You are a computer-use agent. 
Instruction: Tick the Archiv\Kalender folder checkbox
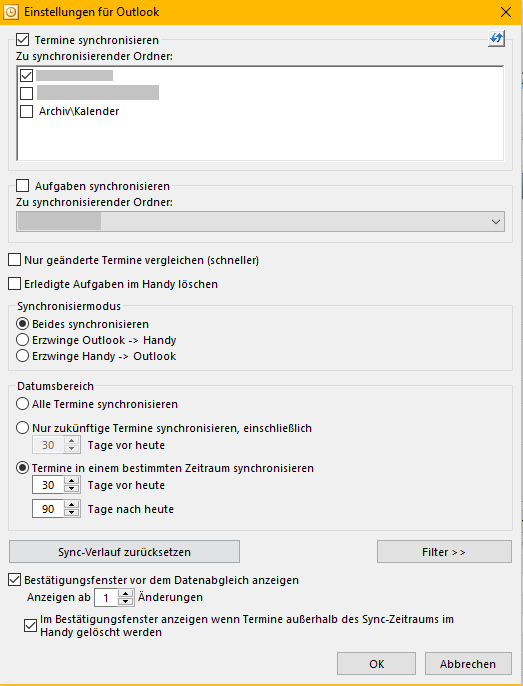26,112
